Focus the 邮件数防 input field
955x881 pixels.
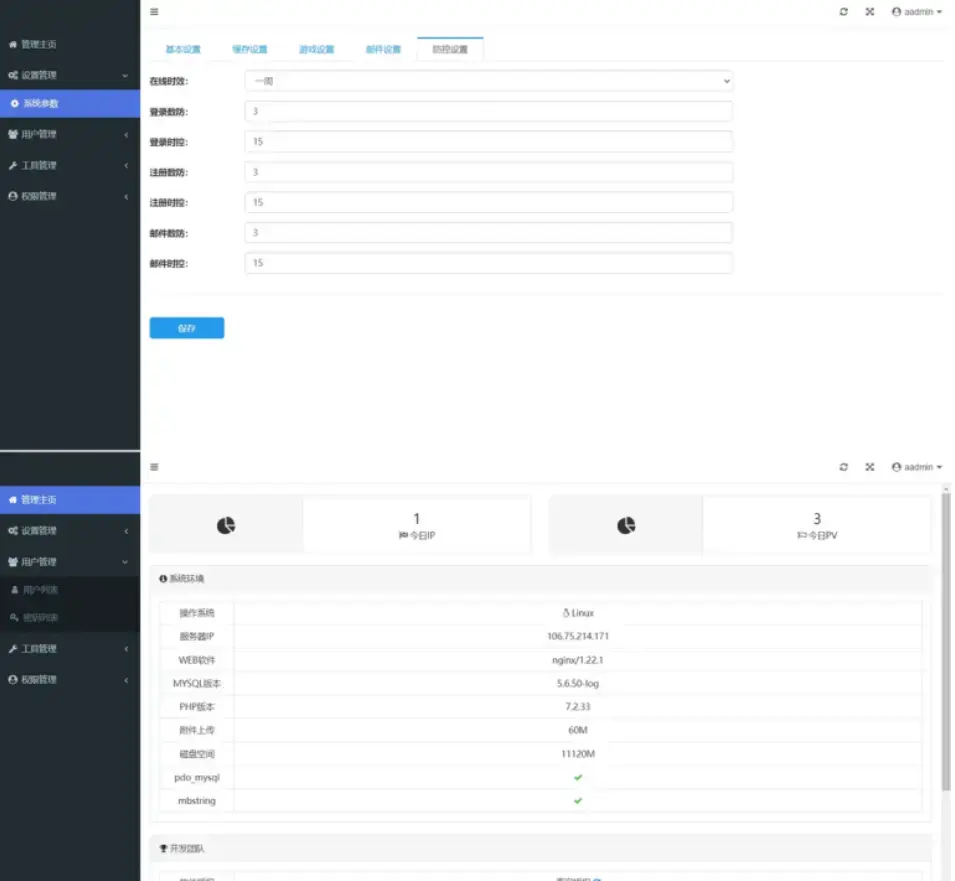488,233
